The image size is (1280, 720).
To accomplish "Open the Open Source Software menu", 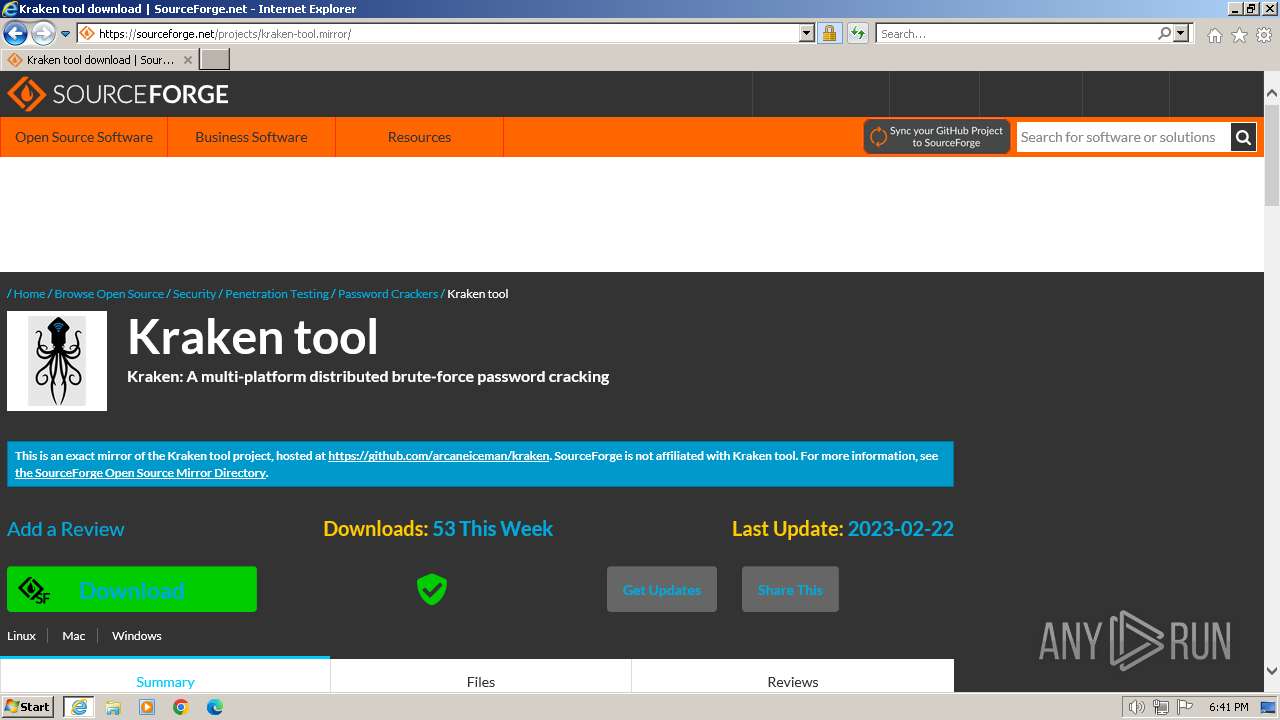I will pos(84,137).
